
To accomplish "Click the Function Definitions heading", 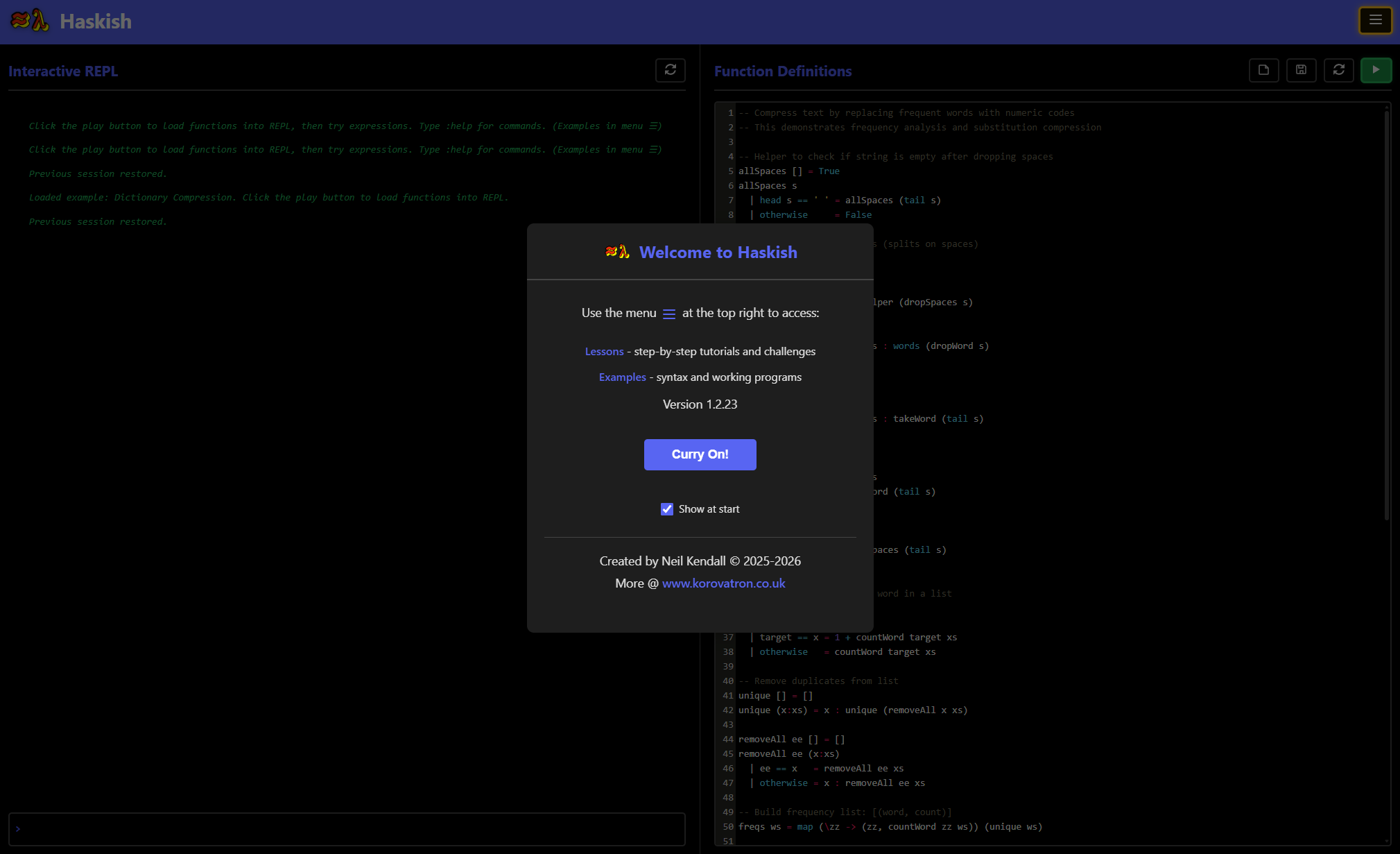I will coord(783,71).
